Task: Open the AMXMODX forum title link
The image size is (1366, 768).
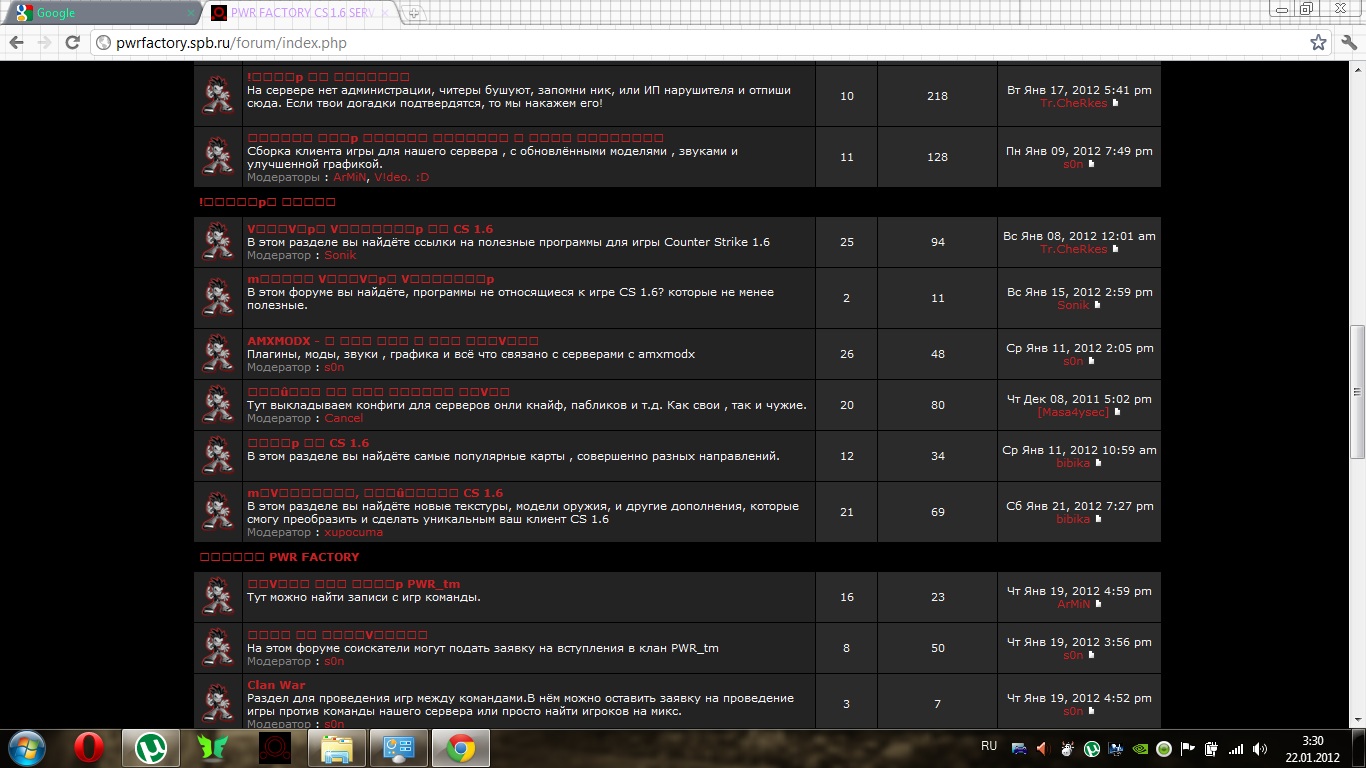Action: coord(392,341)
